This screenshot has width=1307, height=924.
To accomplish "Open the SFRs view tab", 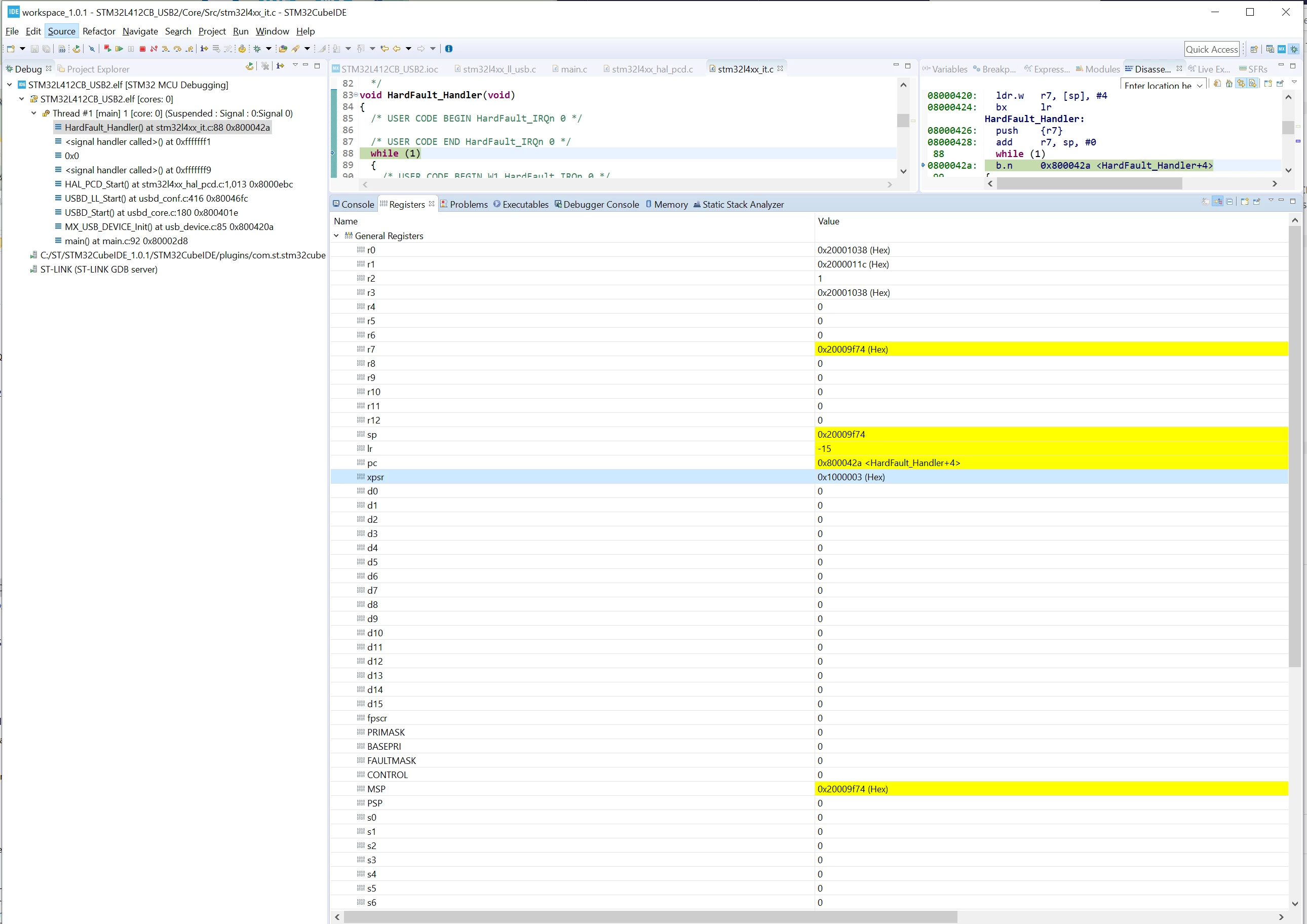I will tap(1253, 69).
